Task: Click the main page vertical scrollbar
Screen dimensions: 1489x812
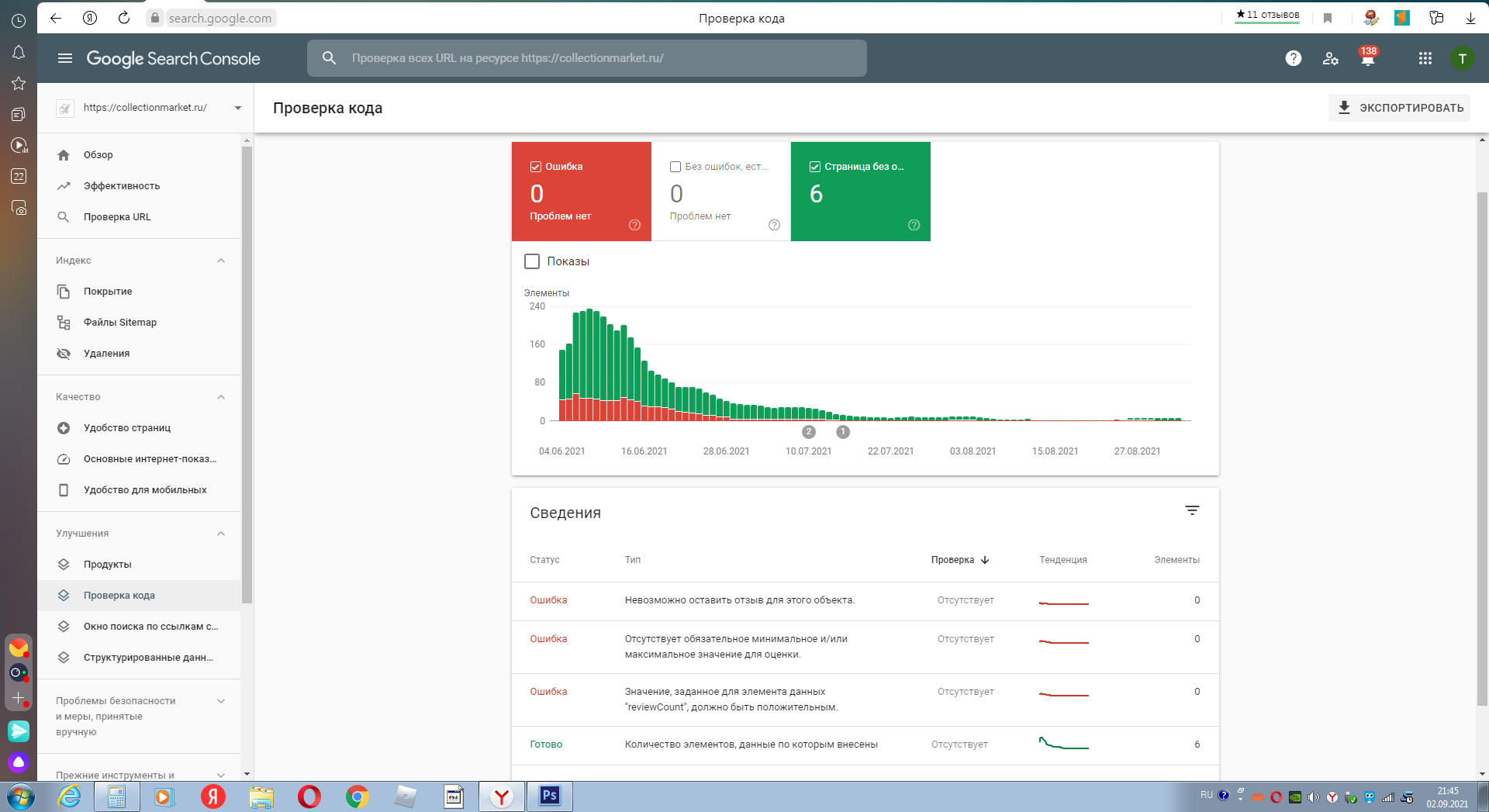Action: tap(1482, 448)
